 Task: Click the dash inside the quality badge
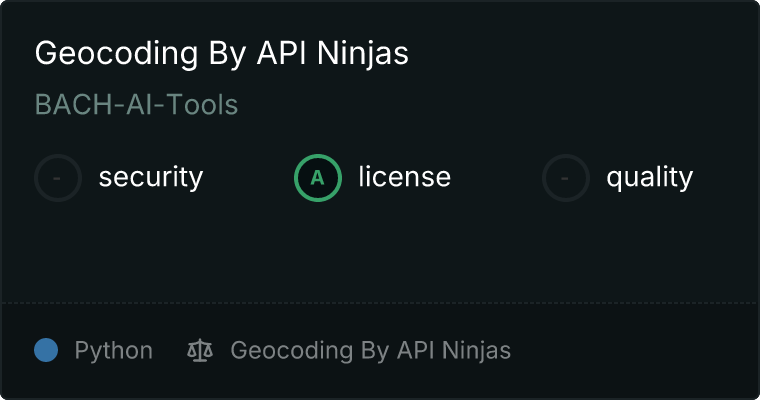566,179
